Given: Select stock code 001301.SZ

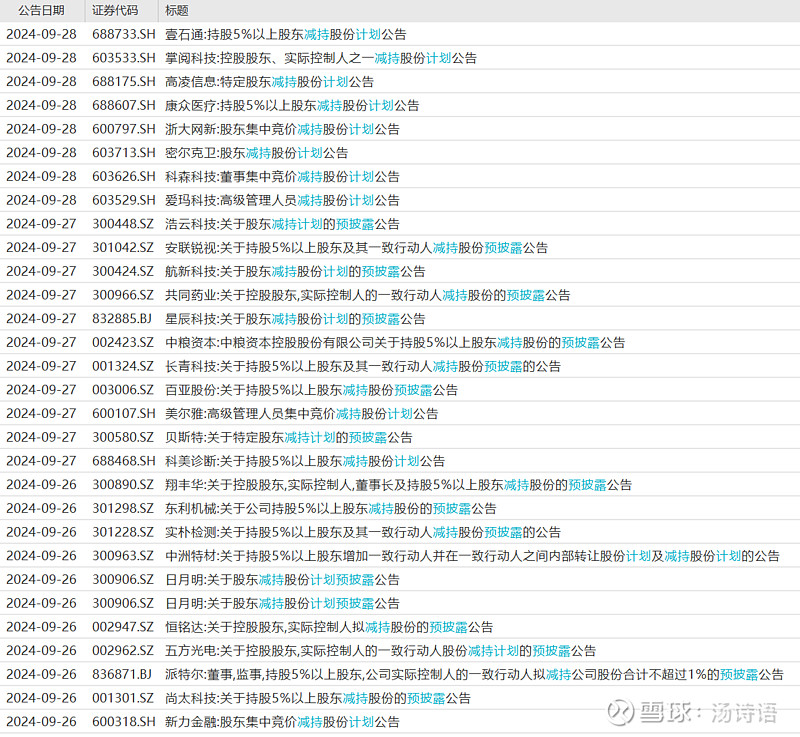Looking at the screenshot, I should pos(122,698).
